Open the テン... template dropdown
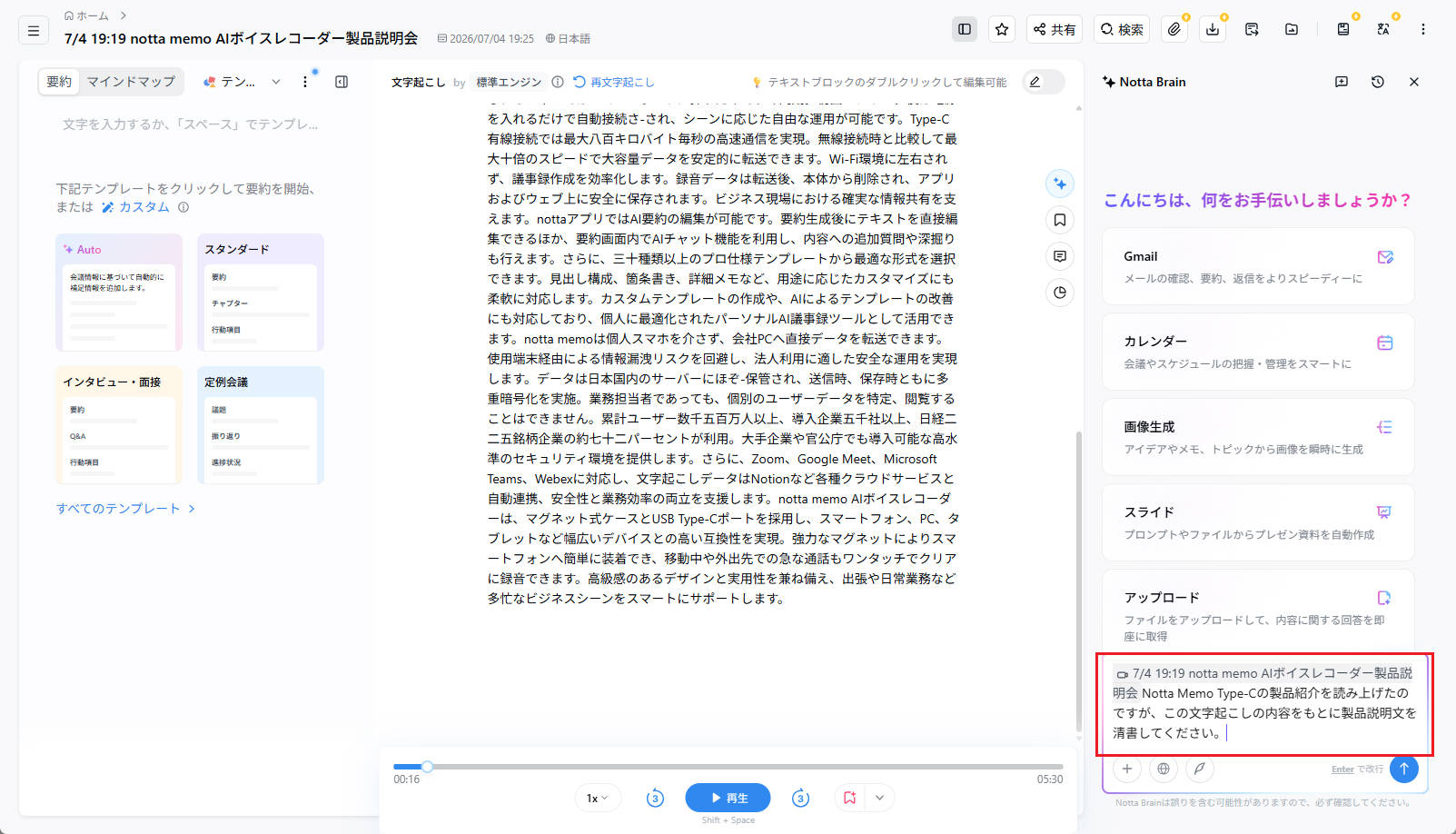The height and width of the screenshot is (834, 1456). pyautogui.click(x=242, y=82)
